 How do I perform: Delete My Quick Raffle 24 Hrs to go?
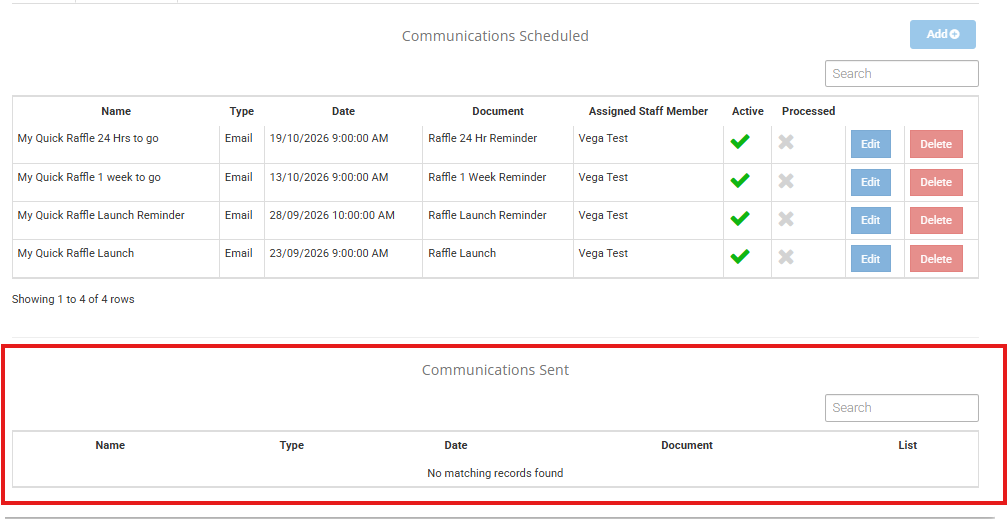936,144
